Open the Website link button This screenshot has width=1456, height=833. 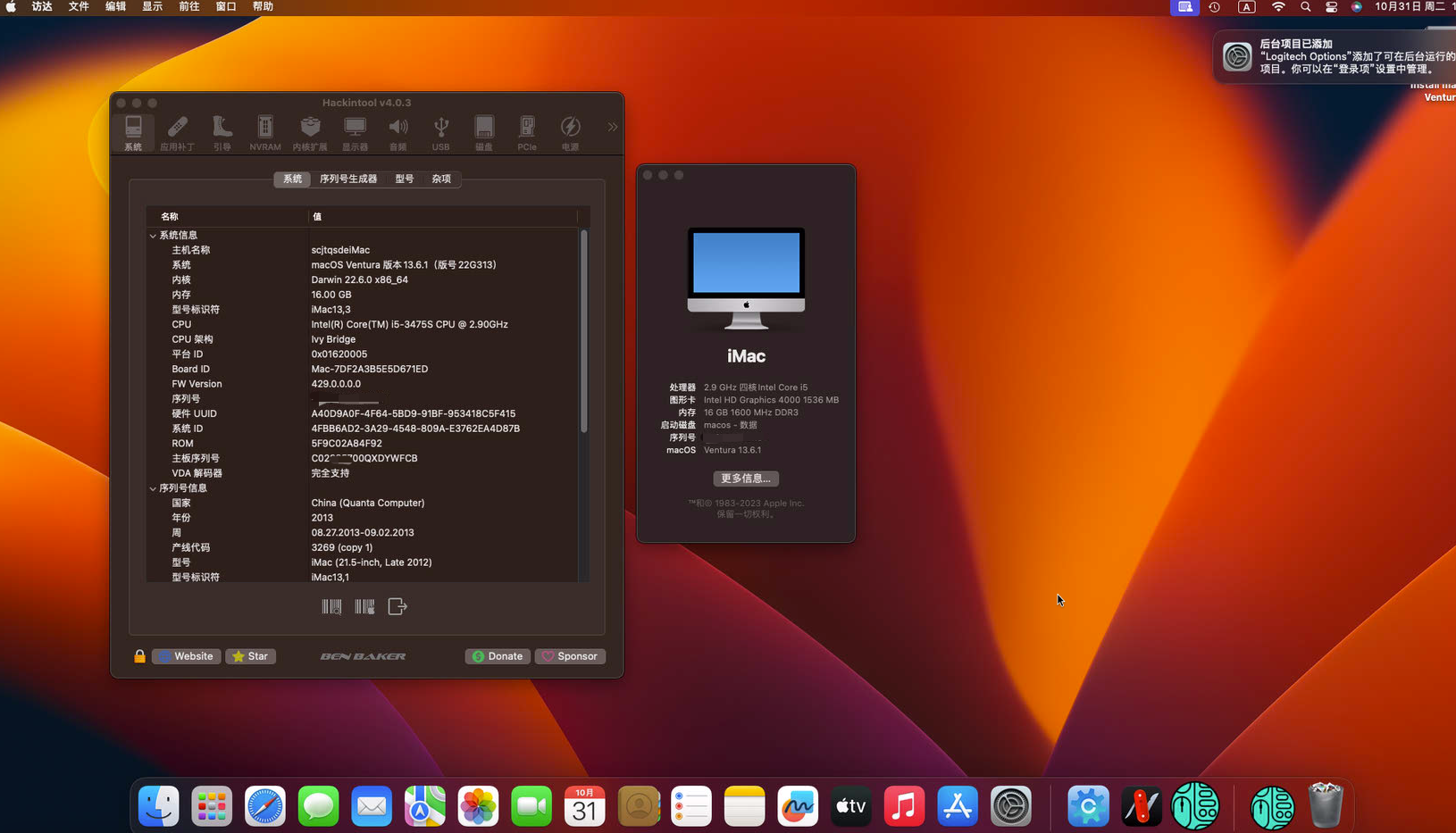point(186,656)
